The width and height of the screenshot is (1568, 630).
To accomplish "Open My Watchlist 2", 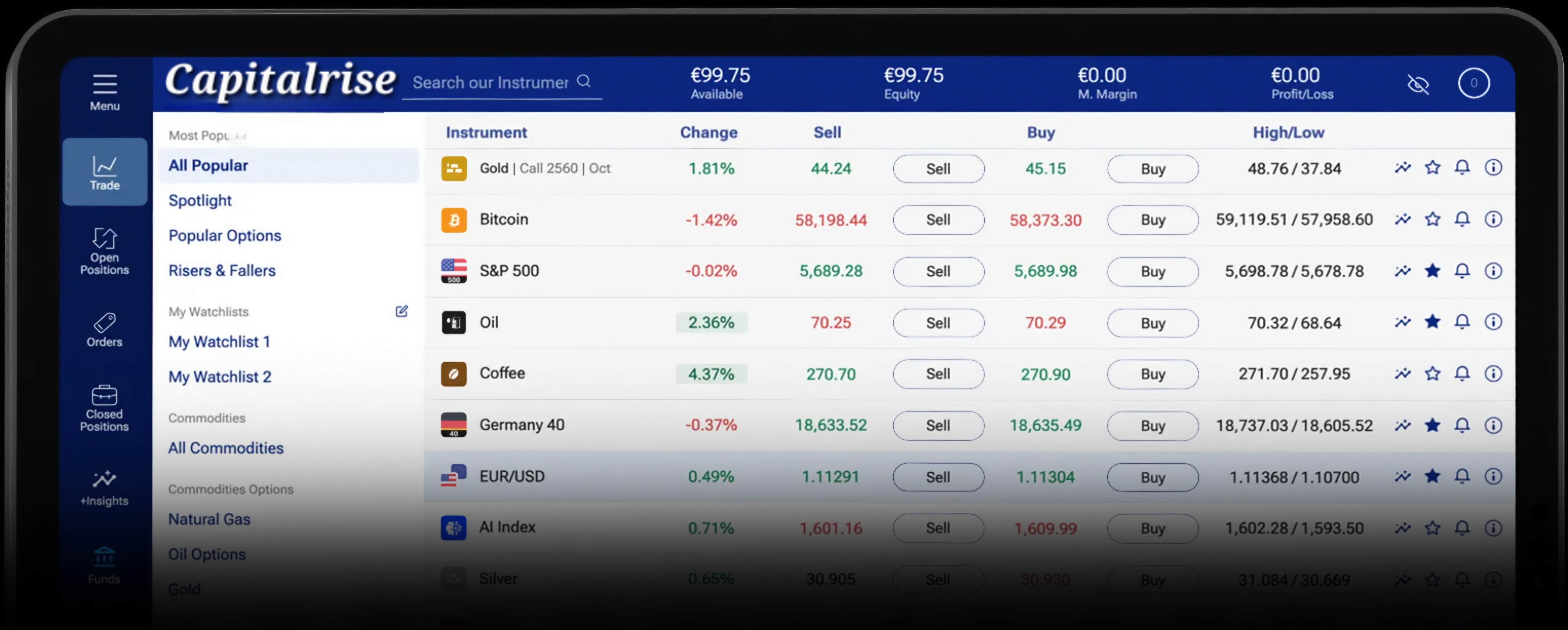I will pyautogui.click(x=220, y=377).
